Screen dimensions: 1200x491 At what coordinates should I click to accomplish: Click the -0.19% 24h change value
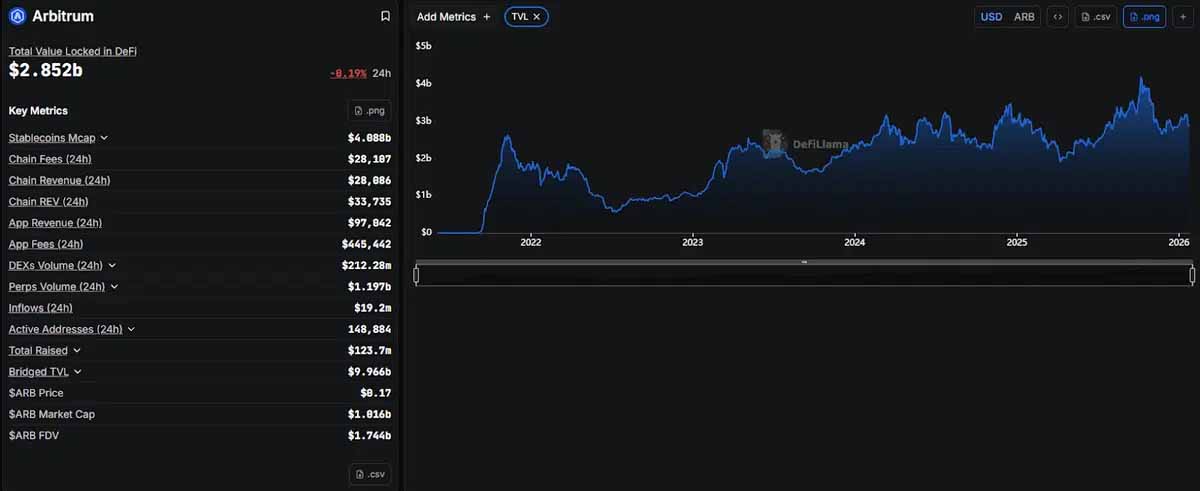point(348,74)
